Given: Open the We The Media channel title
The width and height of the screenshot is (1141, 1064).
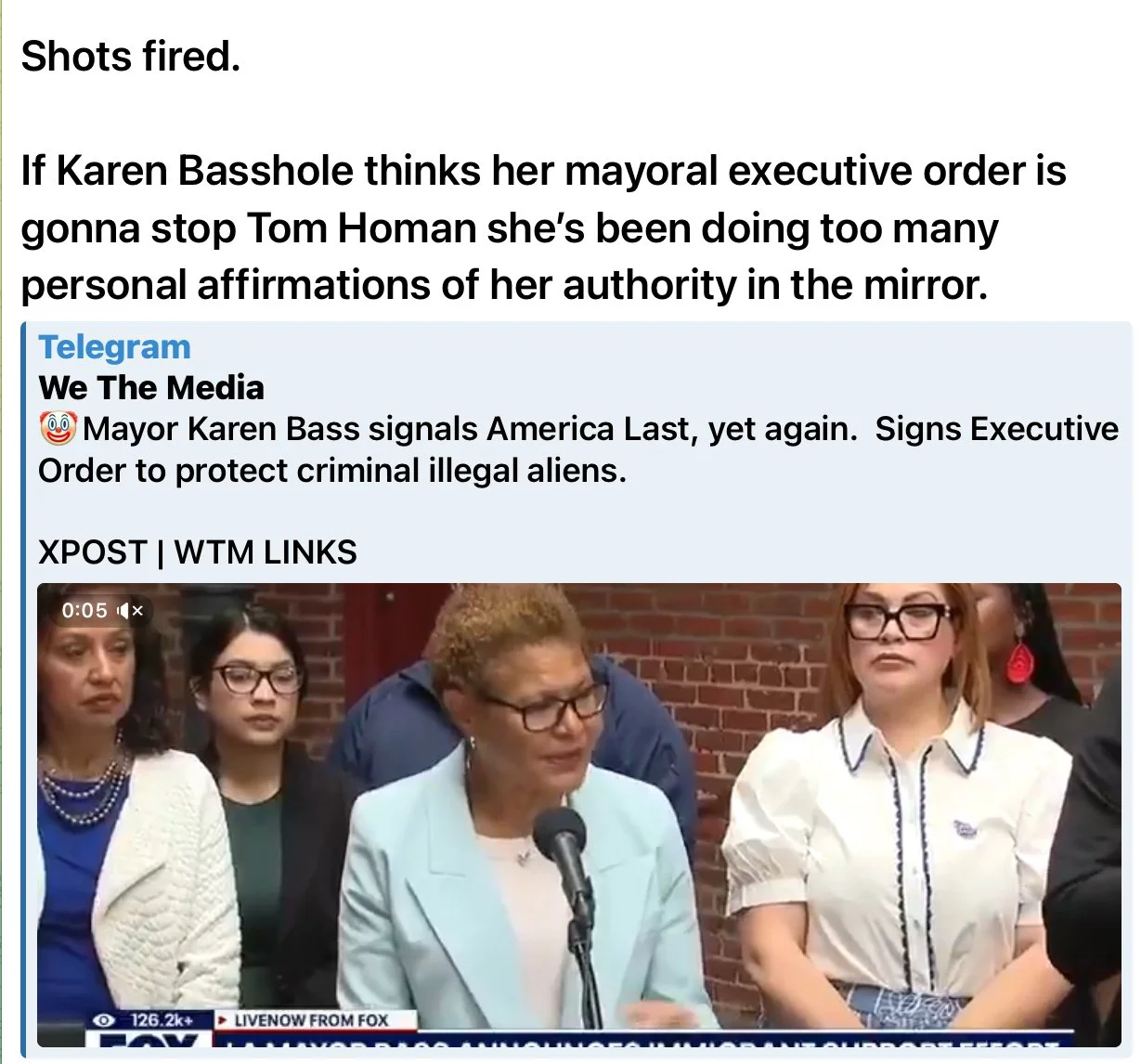Looking at the screenshot, I should click(151, 387).
